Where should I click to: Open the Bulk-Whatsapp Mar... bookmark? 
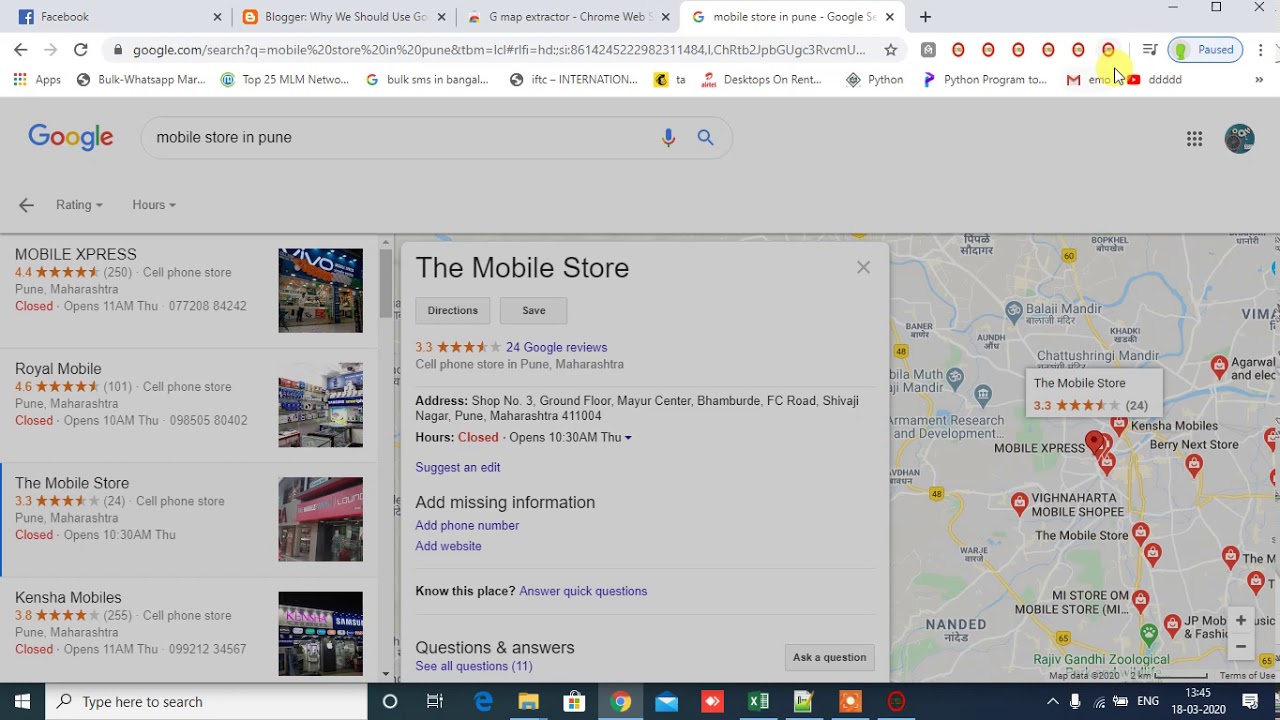tap(140, 80)
